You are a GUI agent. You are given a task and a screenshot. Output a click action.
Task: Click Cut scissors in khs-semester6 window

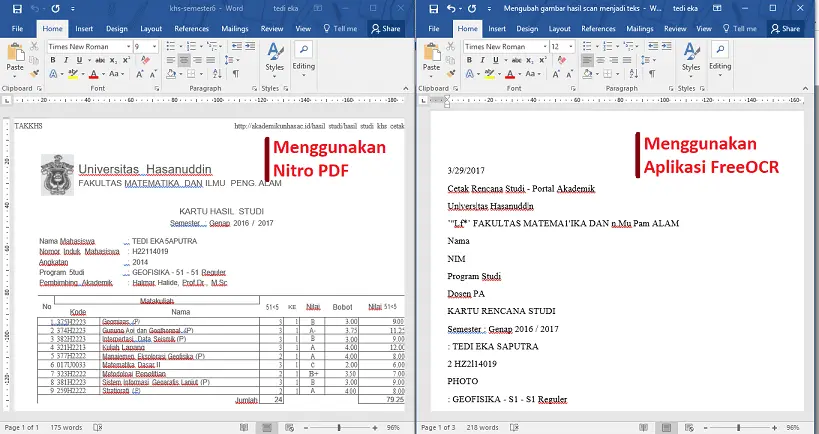pos(34,46)
